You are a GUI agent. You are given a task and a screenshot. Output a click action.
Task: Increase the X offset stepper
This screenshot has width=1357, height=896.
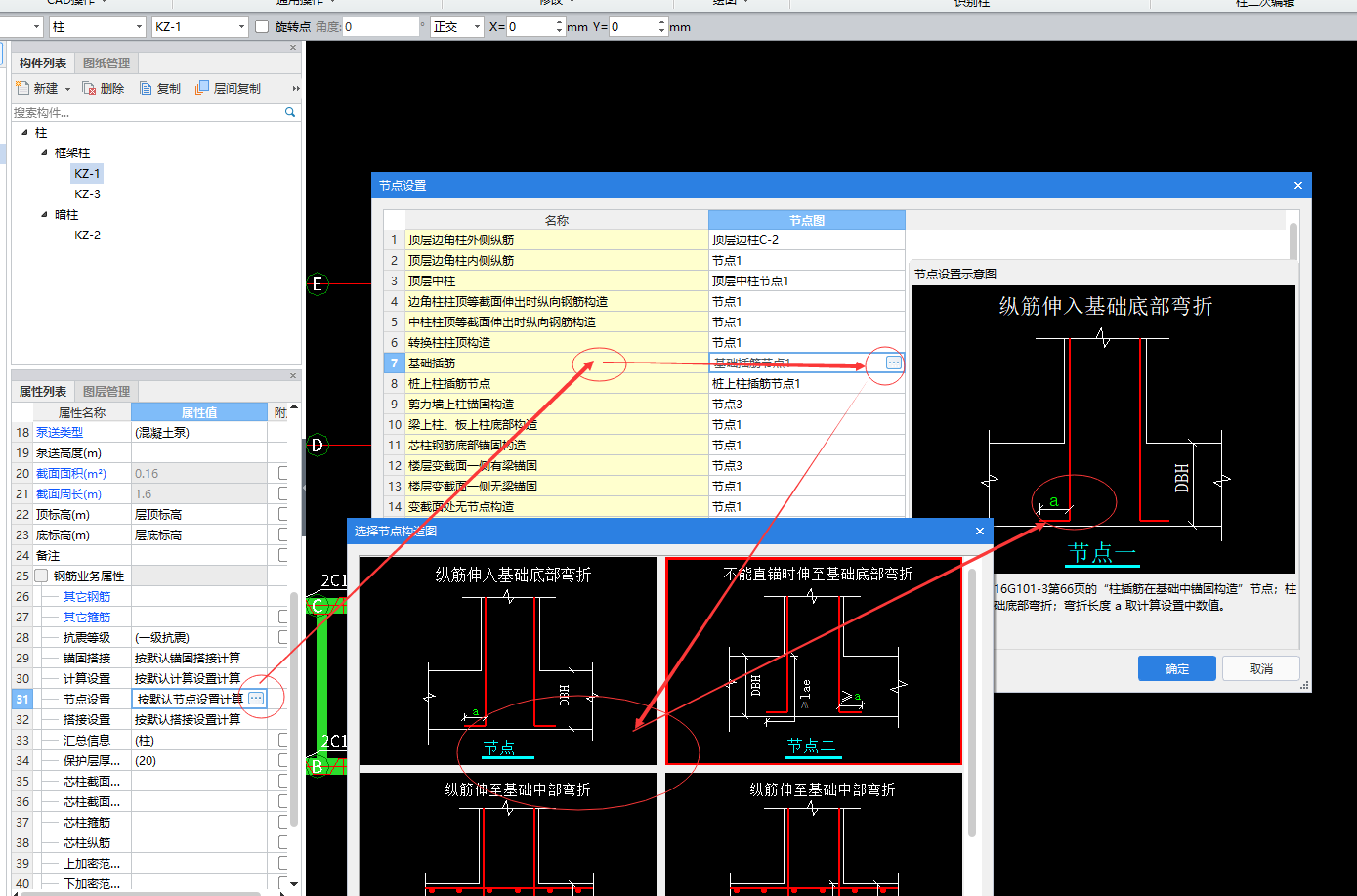559,22
